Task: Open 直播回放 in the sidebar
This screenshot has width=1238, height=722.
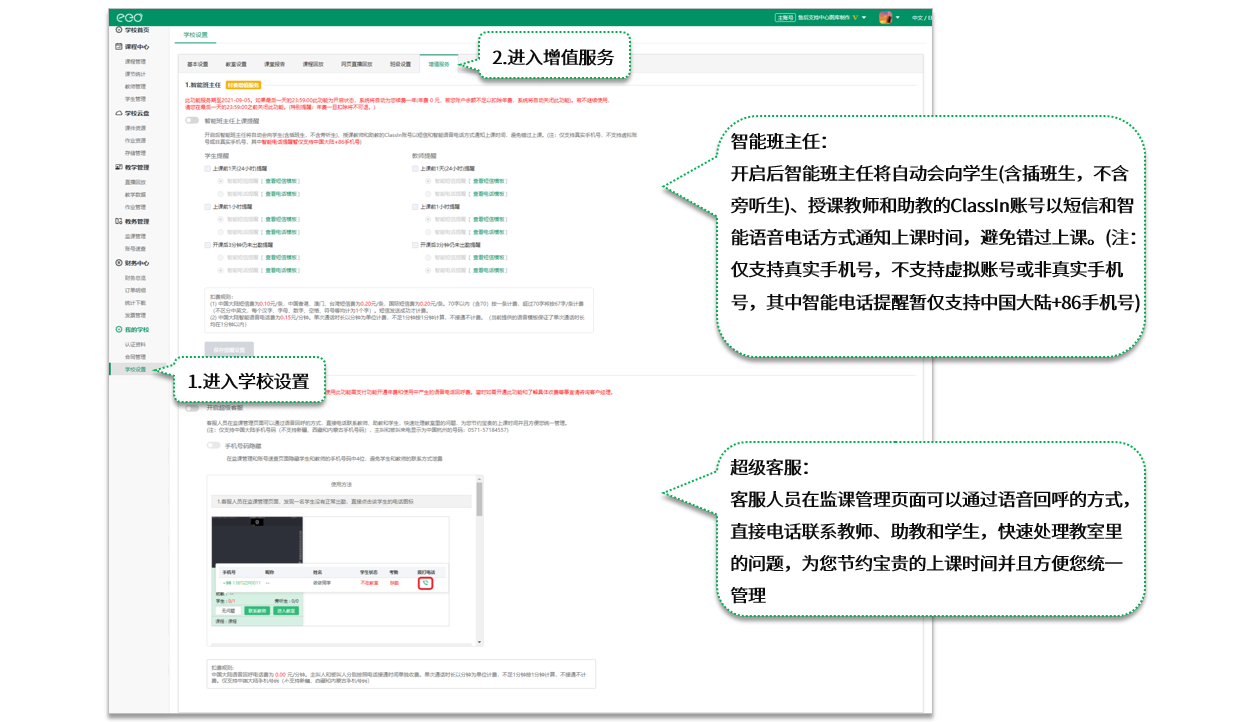Action: tap(135, 181)
